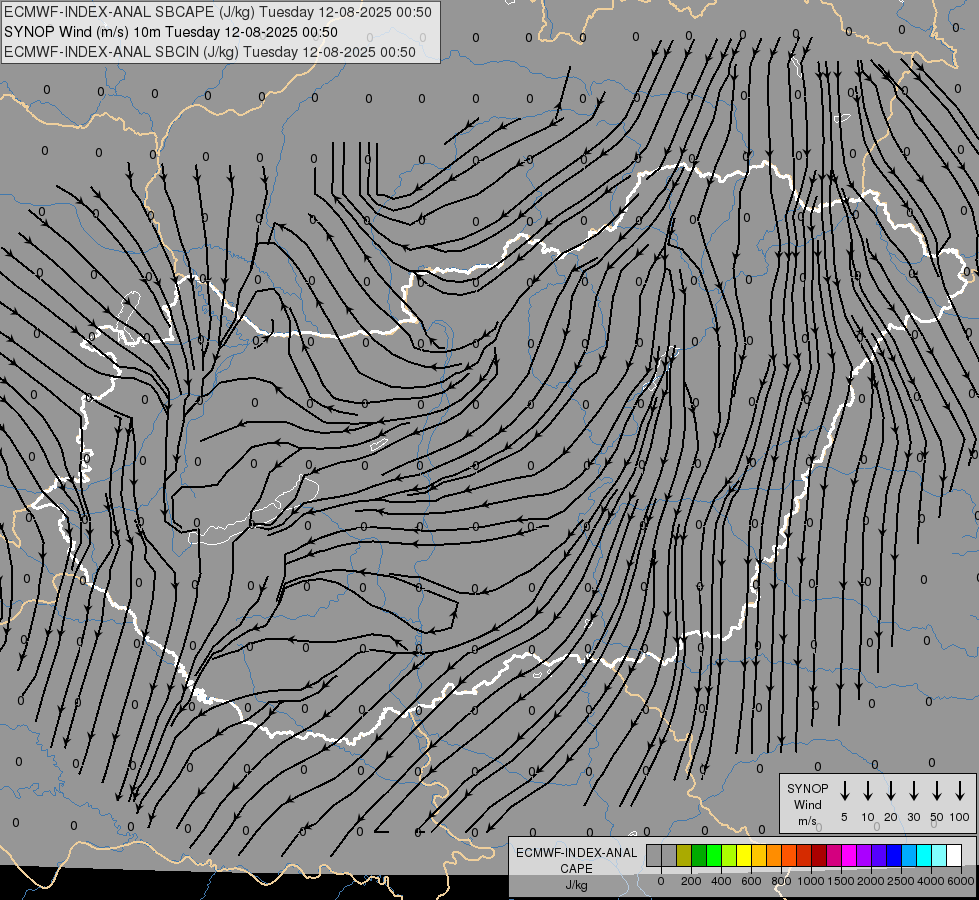
Task: Click the 600 tick label on CAPE scale
Action: coord(751,881)
